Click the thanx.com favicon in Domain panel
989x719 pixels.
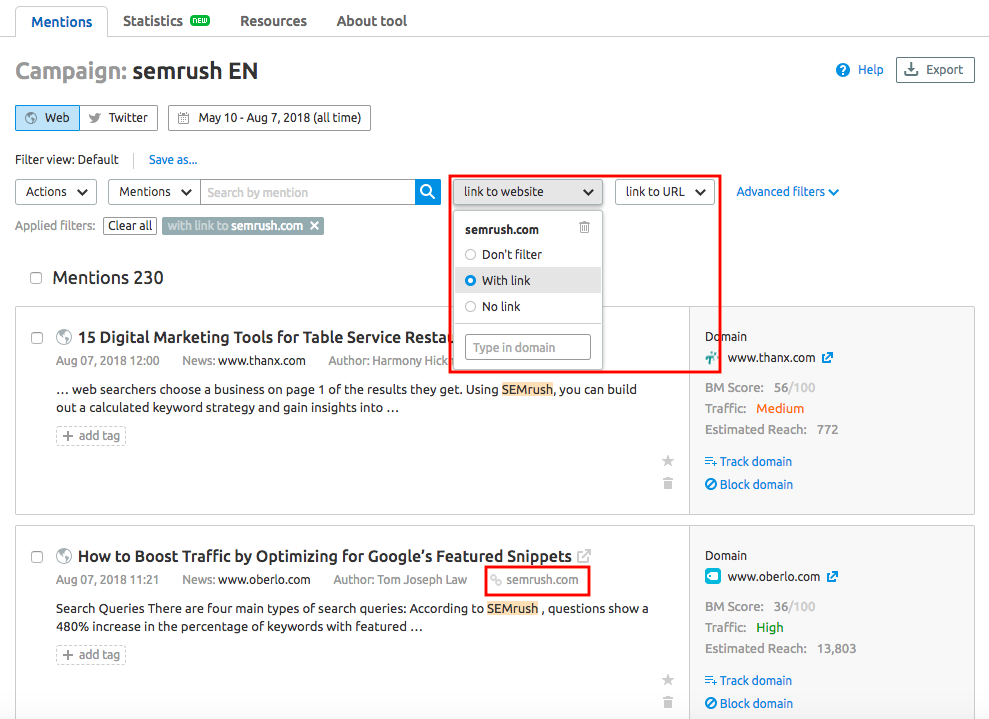713,358
